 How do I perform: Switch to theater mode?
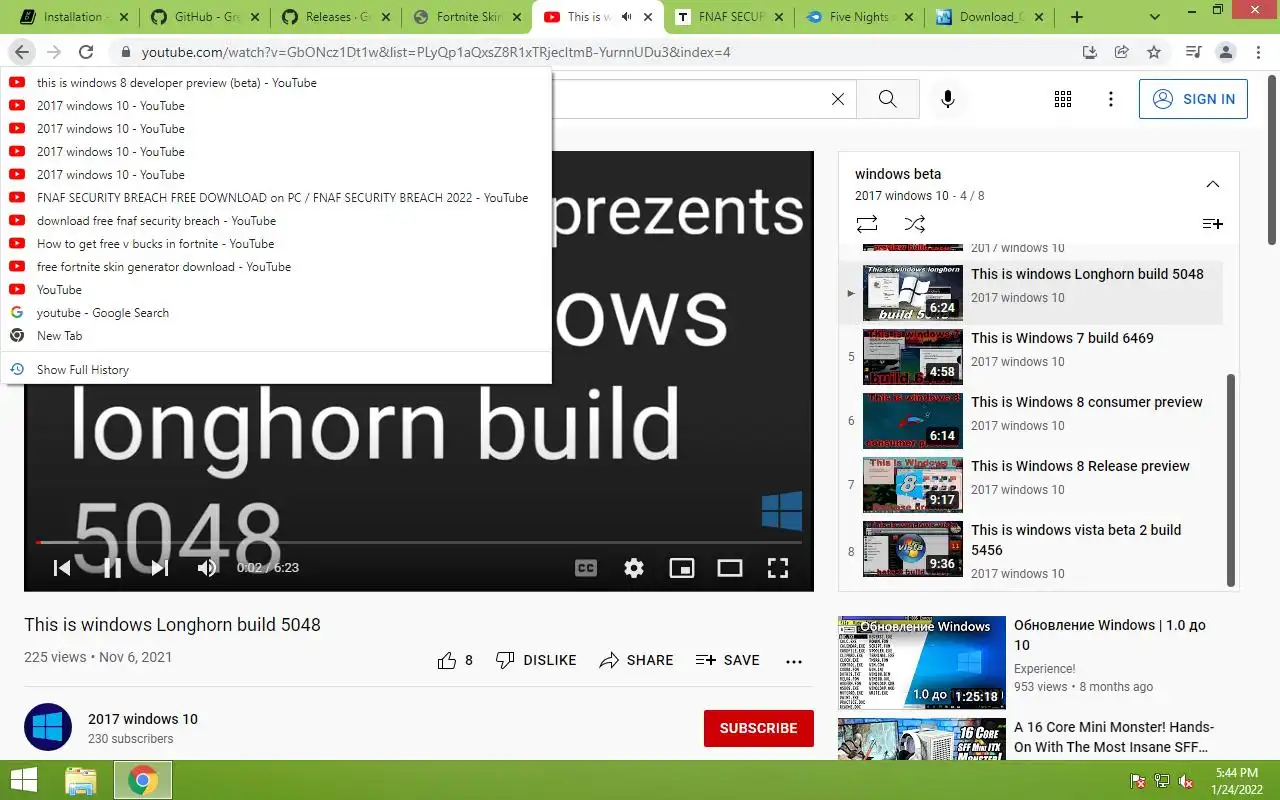(730, 568)
